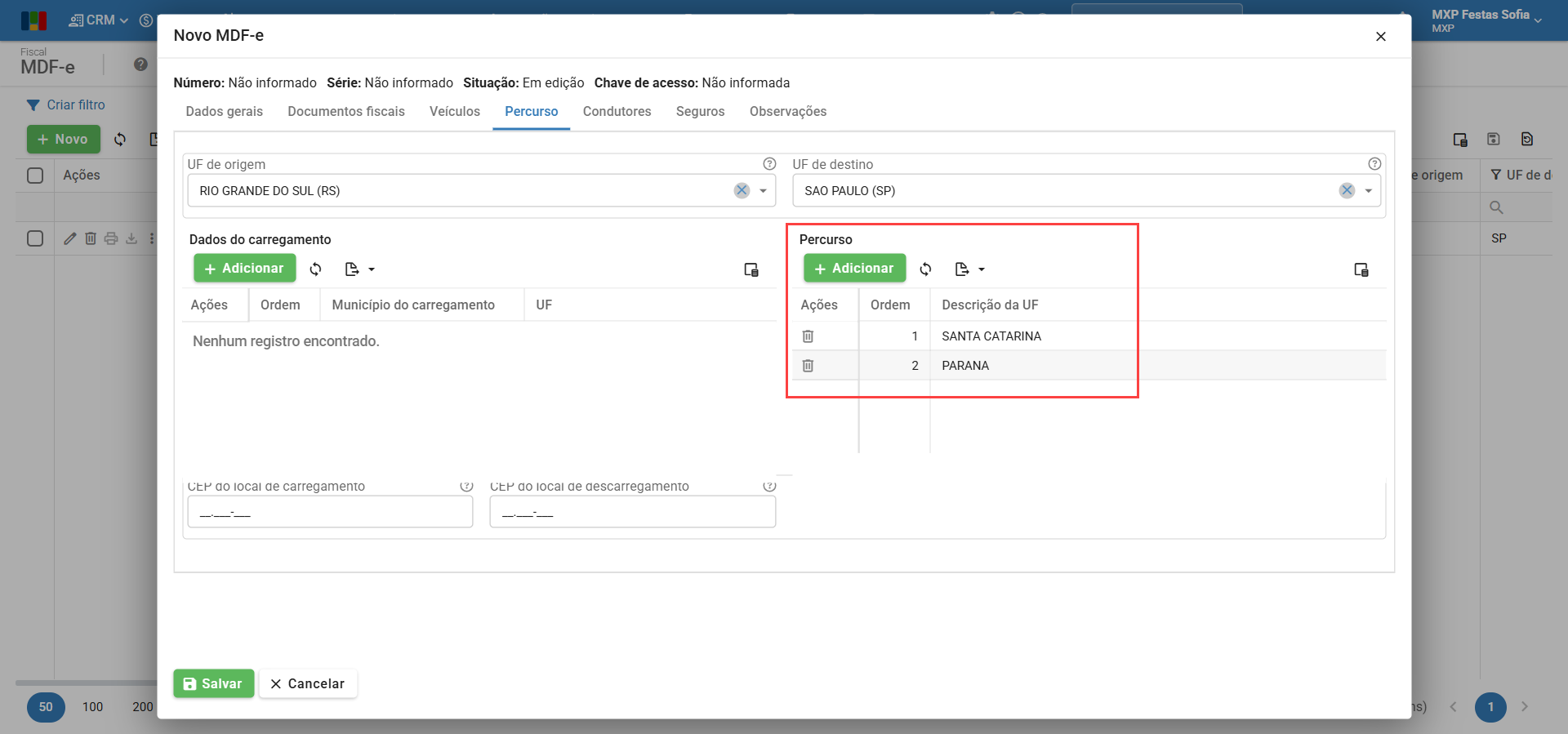Expand the UF de destino dropdown arrow
This screenshot has height=734, width=1568.
pyautogui.click(x=1368, y=191)
